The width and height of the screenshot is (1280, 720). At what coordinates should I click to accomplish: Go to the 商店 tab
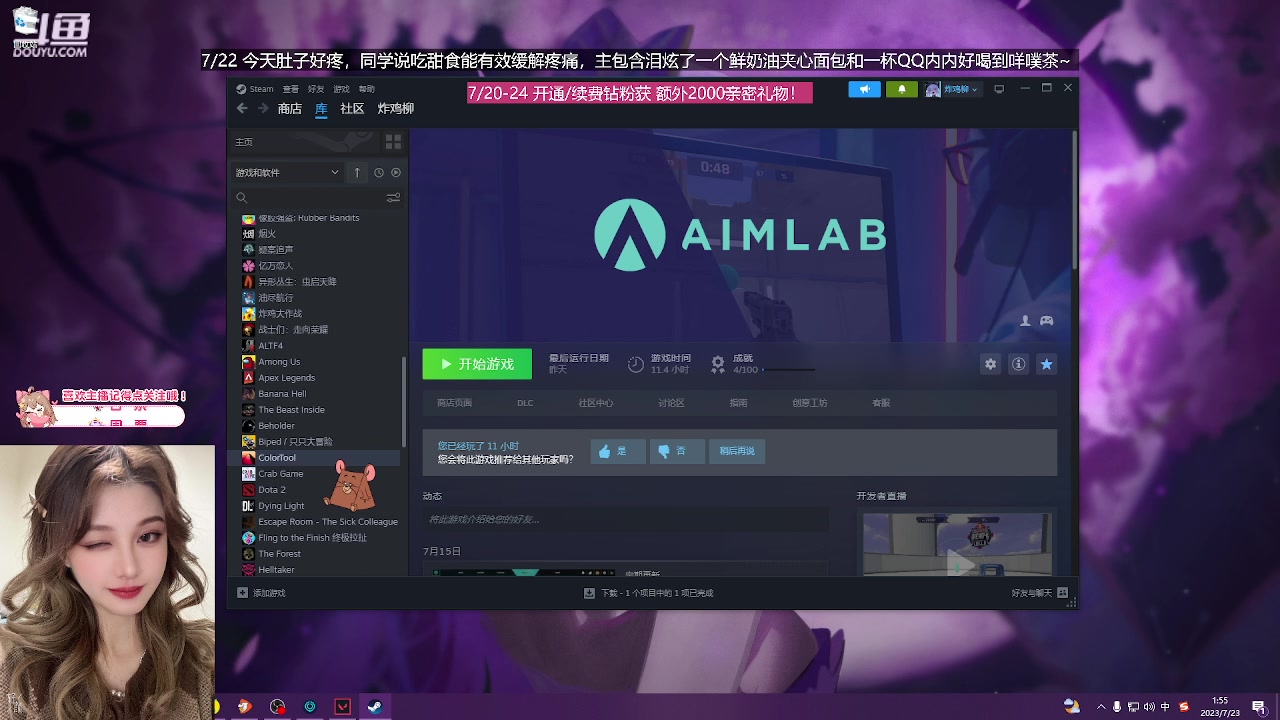[290, 108]
